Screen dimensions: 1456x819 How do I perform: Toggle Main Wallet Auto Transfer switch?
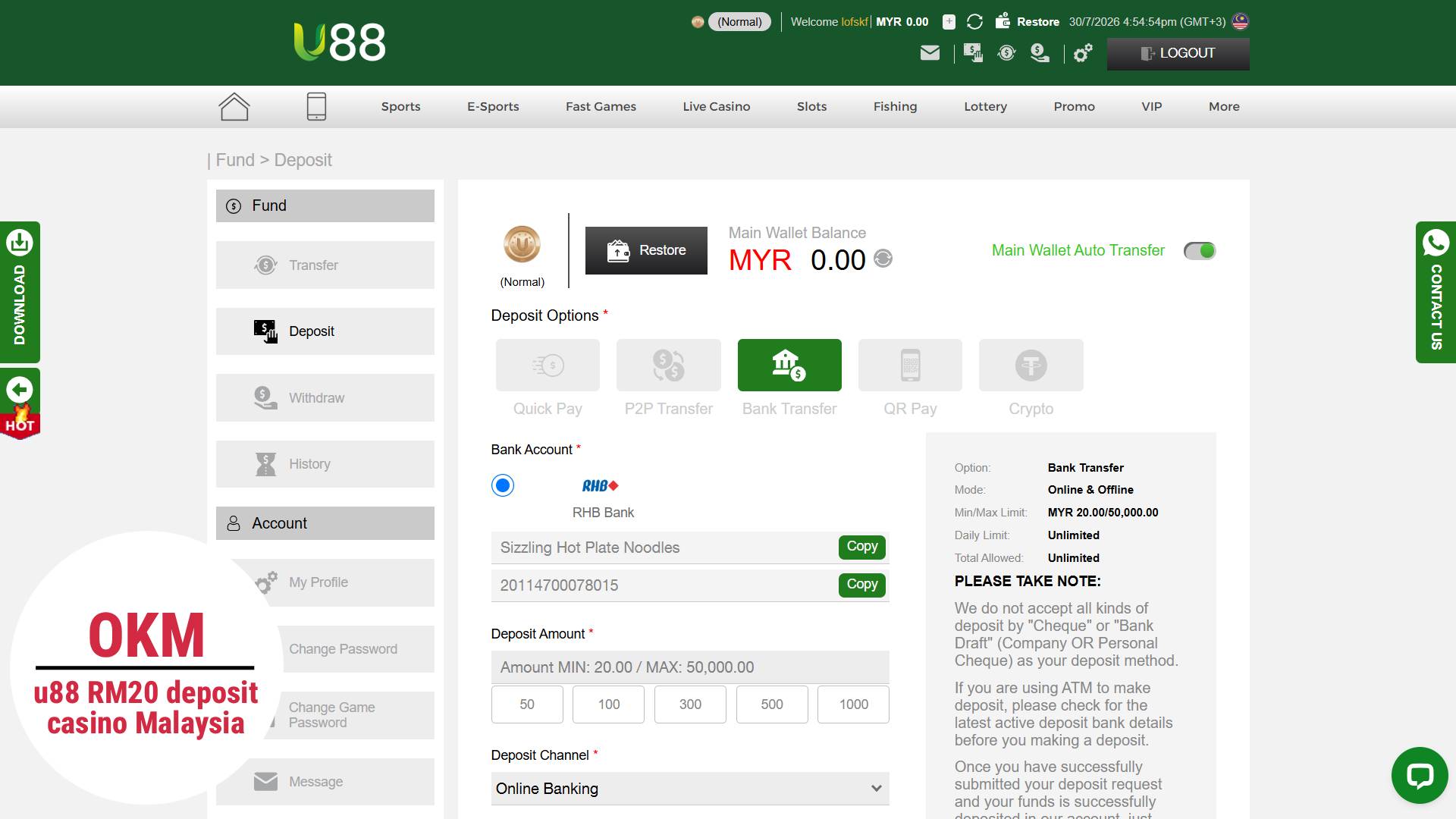1200,251
